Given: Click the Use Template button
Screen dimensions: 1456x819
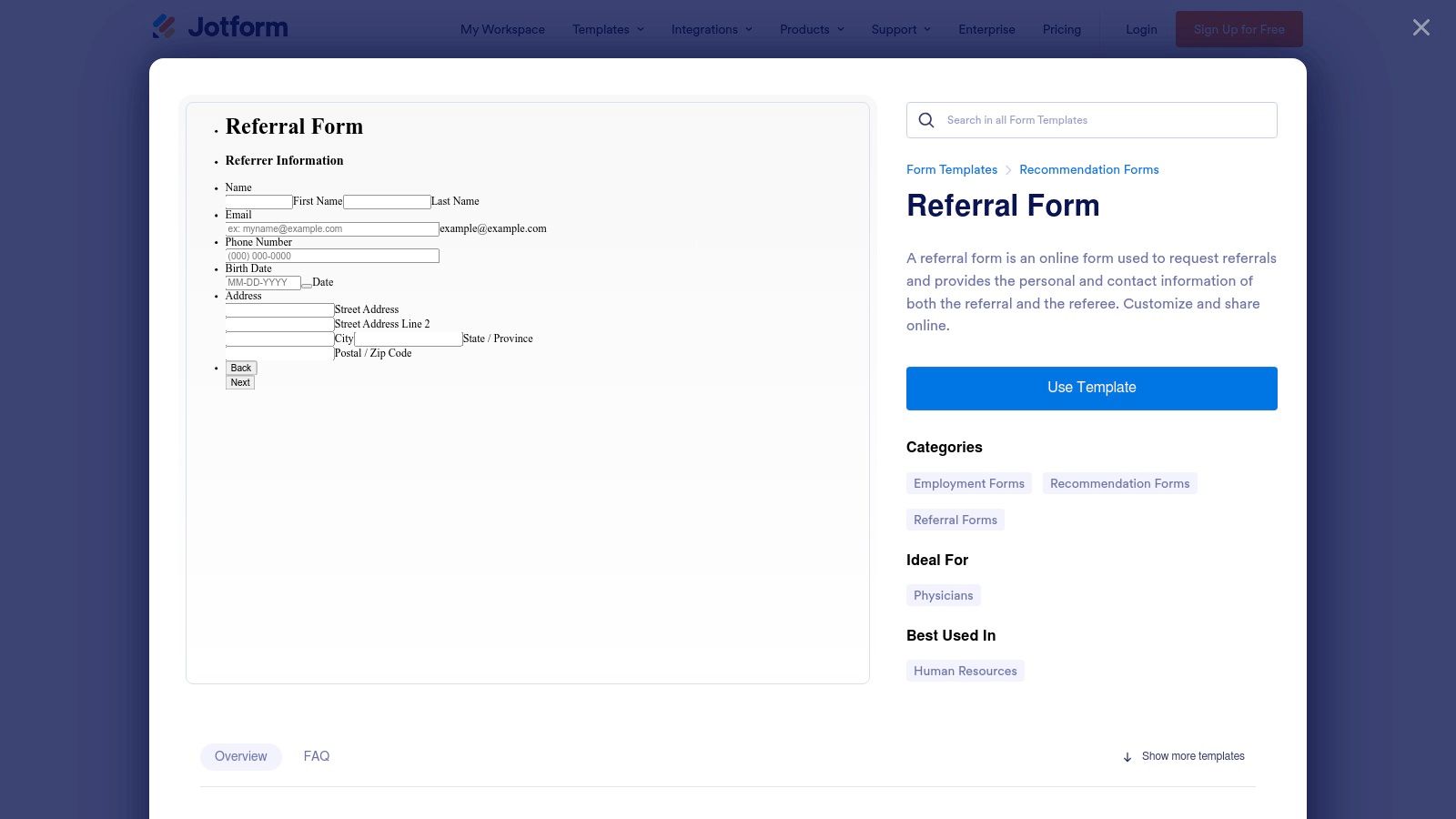Looking at the screenshot, I should point(1091,388).
